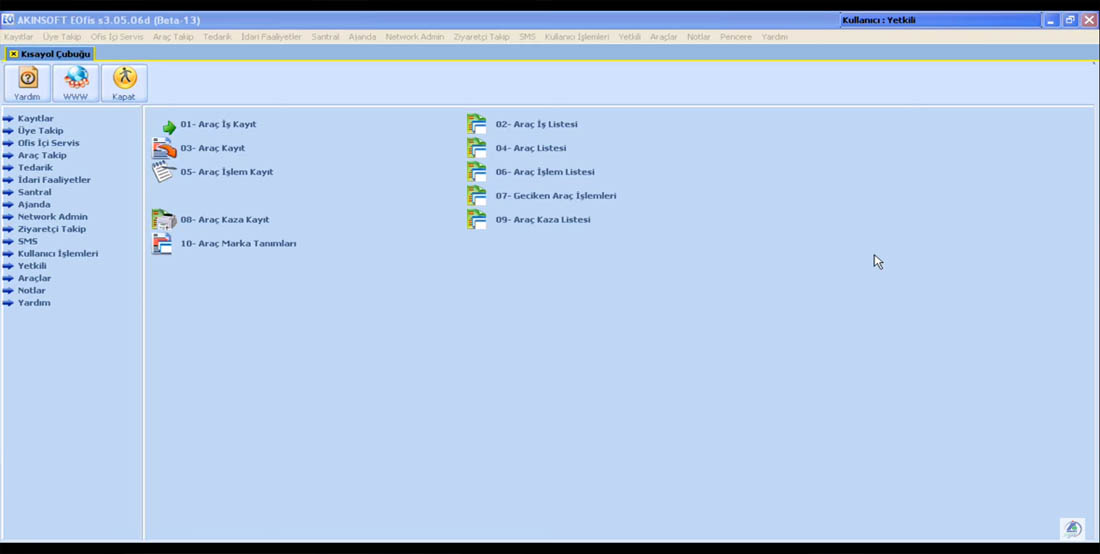
Task: Select Ajanda in the left sidebar
Action: (34, 204)
